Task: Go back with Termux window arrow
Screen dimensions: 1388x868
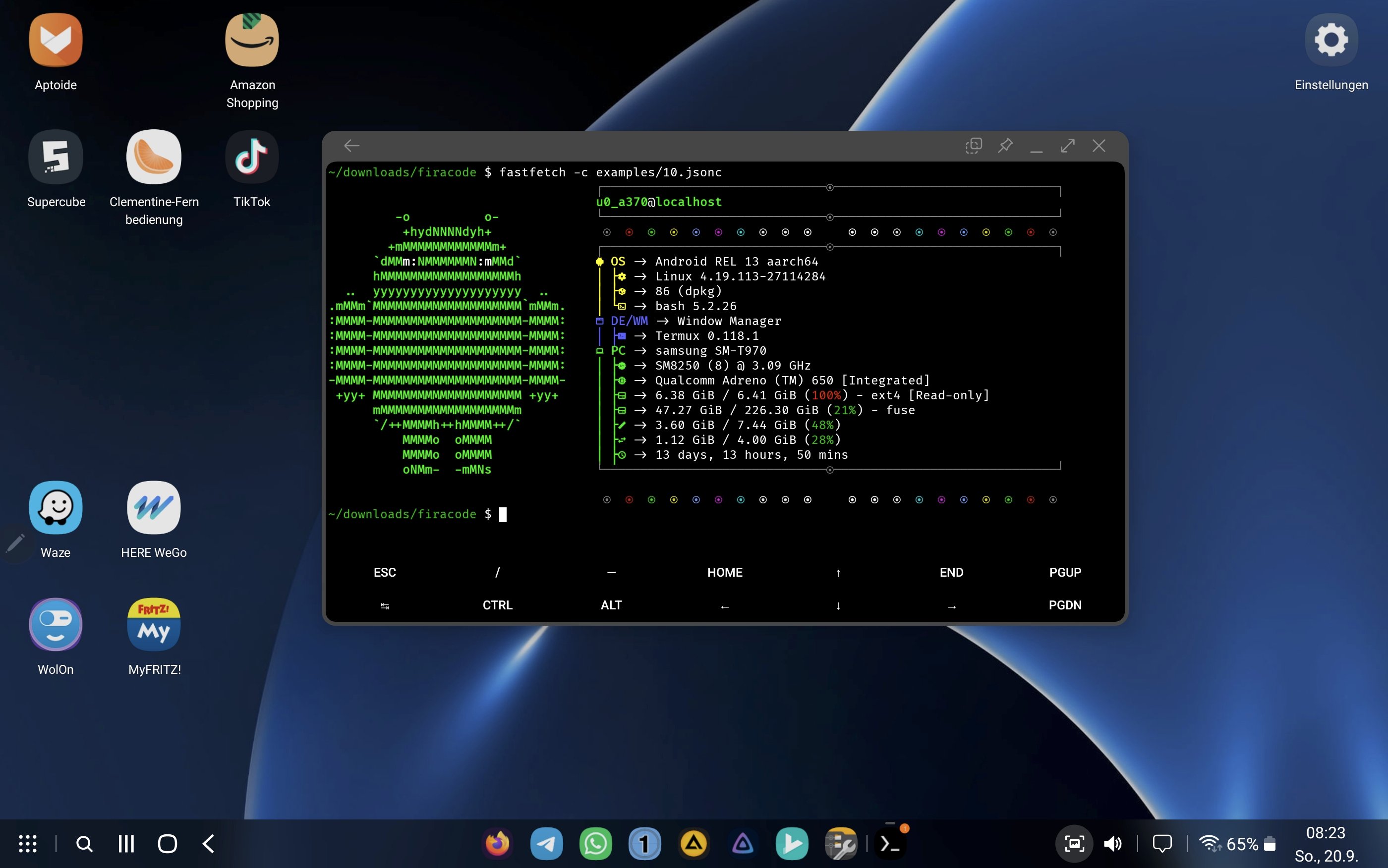Action: pos(351,146)
